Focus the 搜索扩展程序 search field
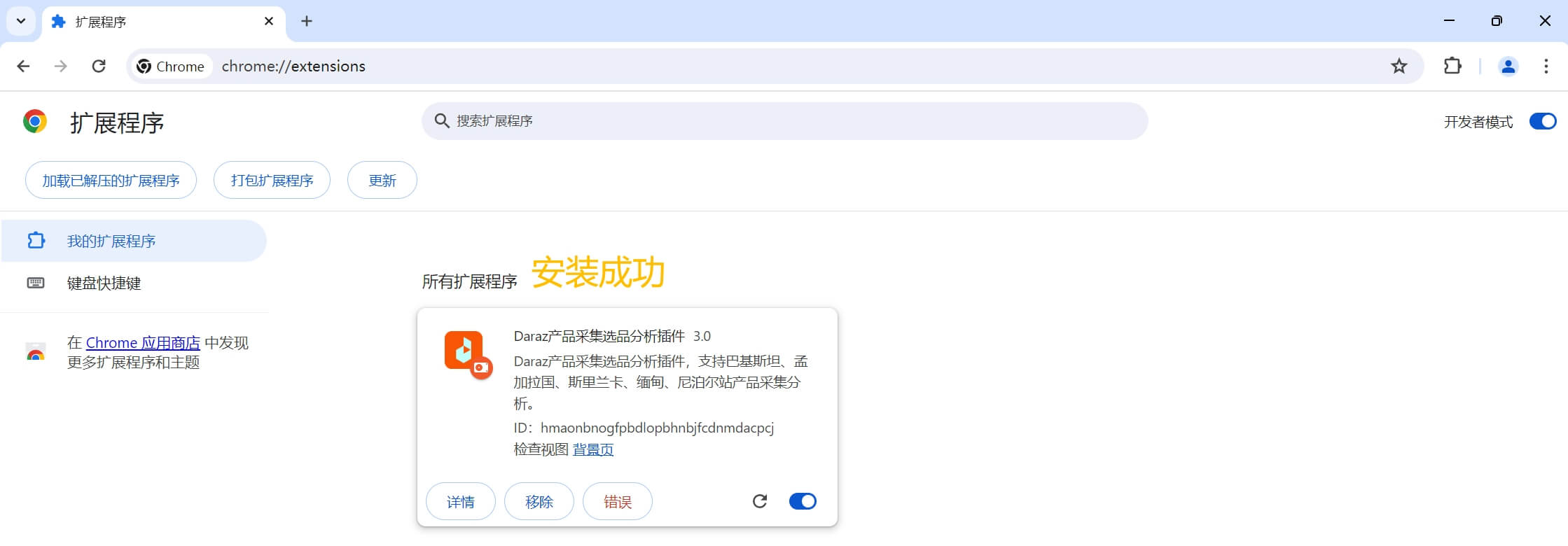This screenshot has width=1568, height=546. [x=784, y=121]
